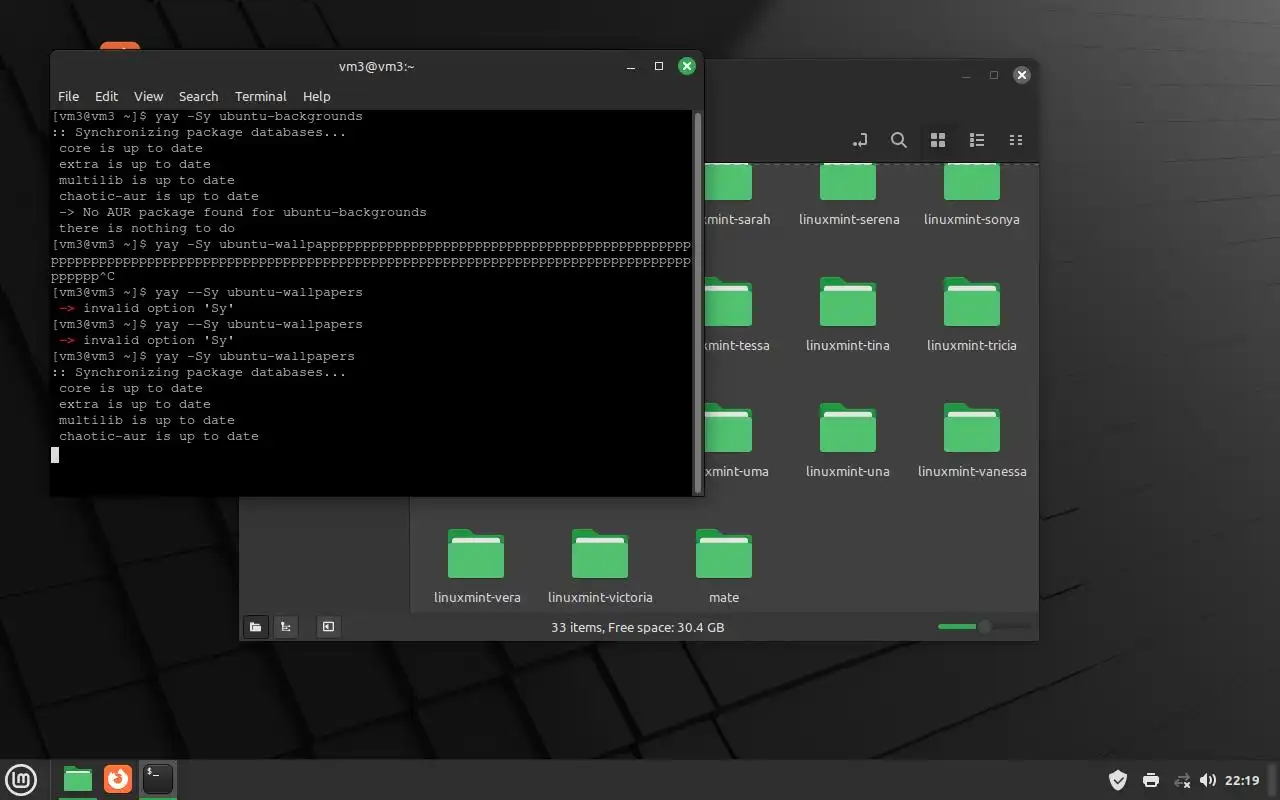Open the terminal Search menu
Image resolution: width=1280 pixels, height=800 pixels.
[x=198, y=96]
